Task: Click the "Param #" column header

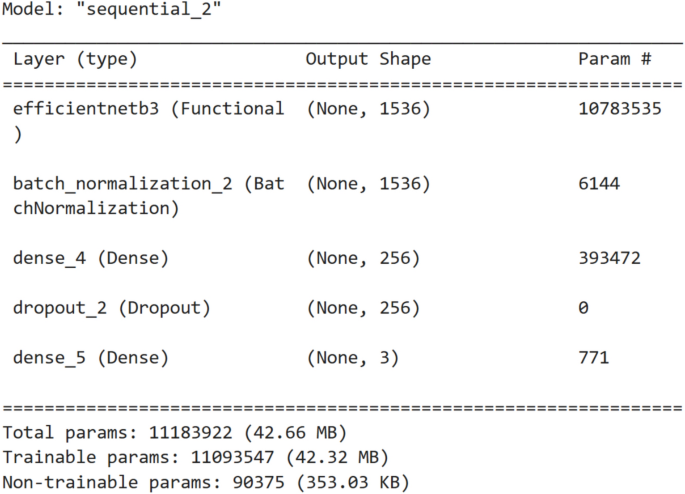Action: [x=614, y=59]
